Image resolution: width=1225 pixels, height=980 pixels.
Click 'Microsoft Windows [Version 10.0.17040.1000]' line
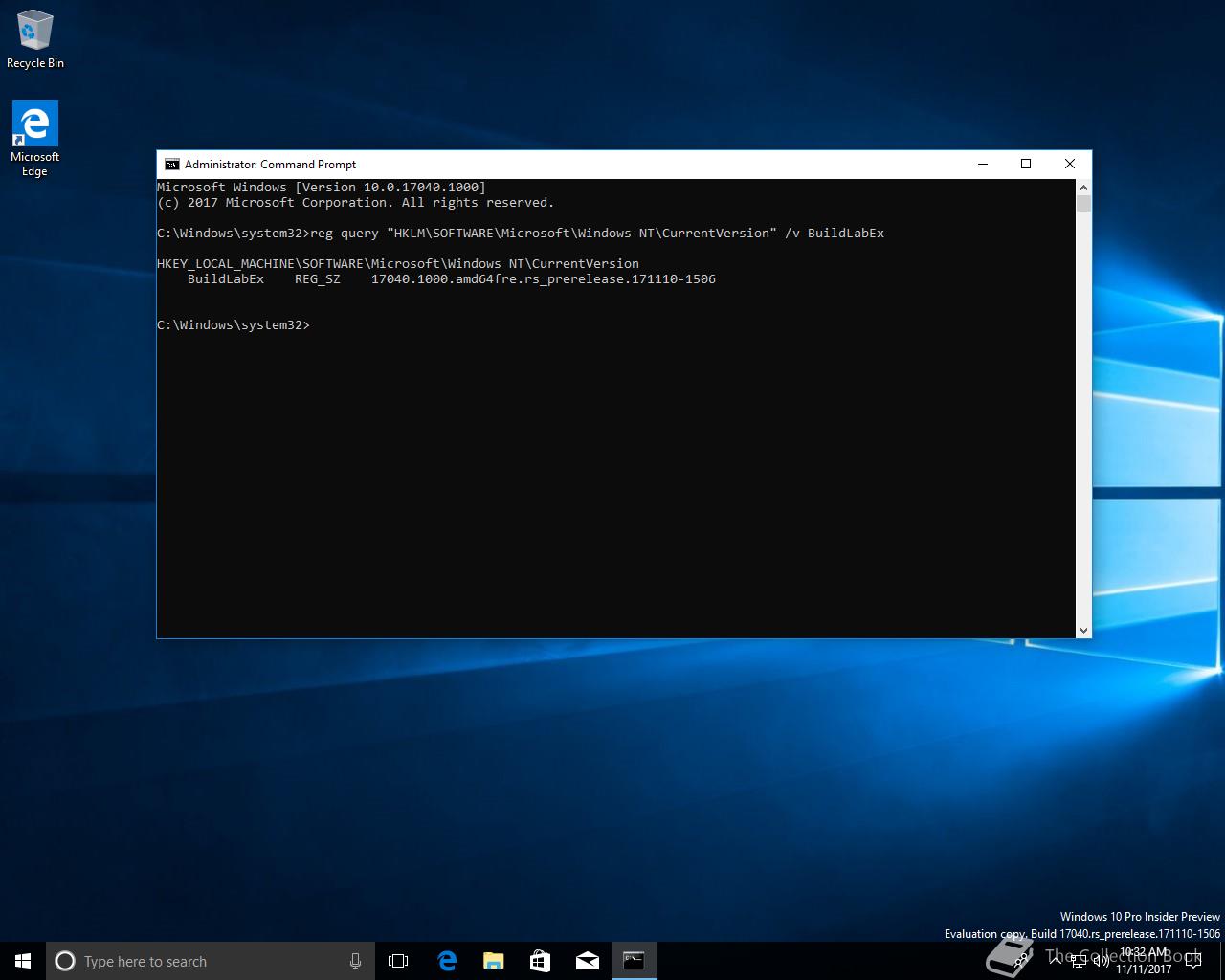tap(322, 188)
